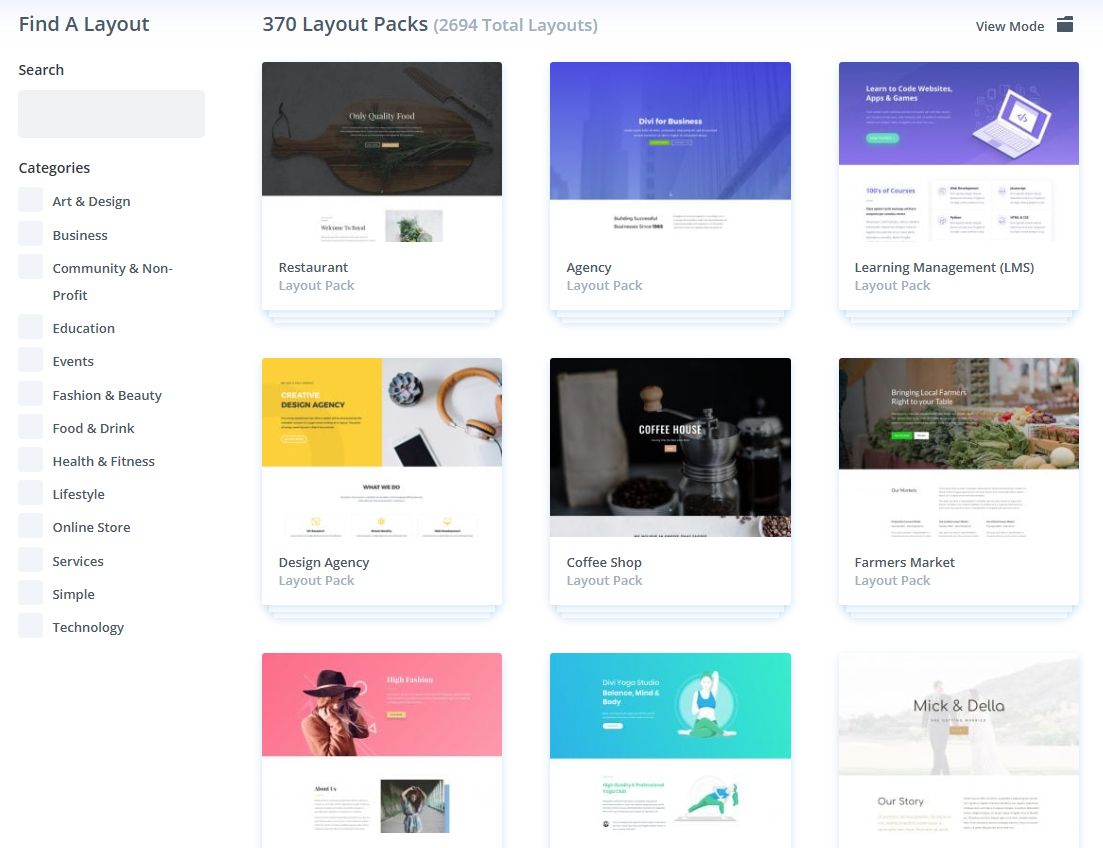
Task: Select the Food & Drink label
Action: click(x=94, y=428)
